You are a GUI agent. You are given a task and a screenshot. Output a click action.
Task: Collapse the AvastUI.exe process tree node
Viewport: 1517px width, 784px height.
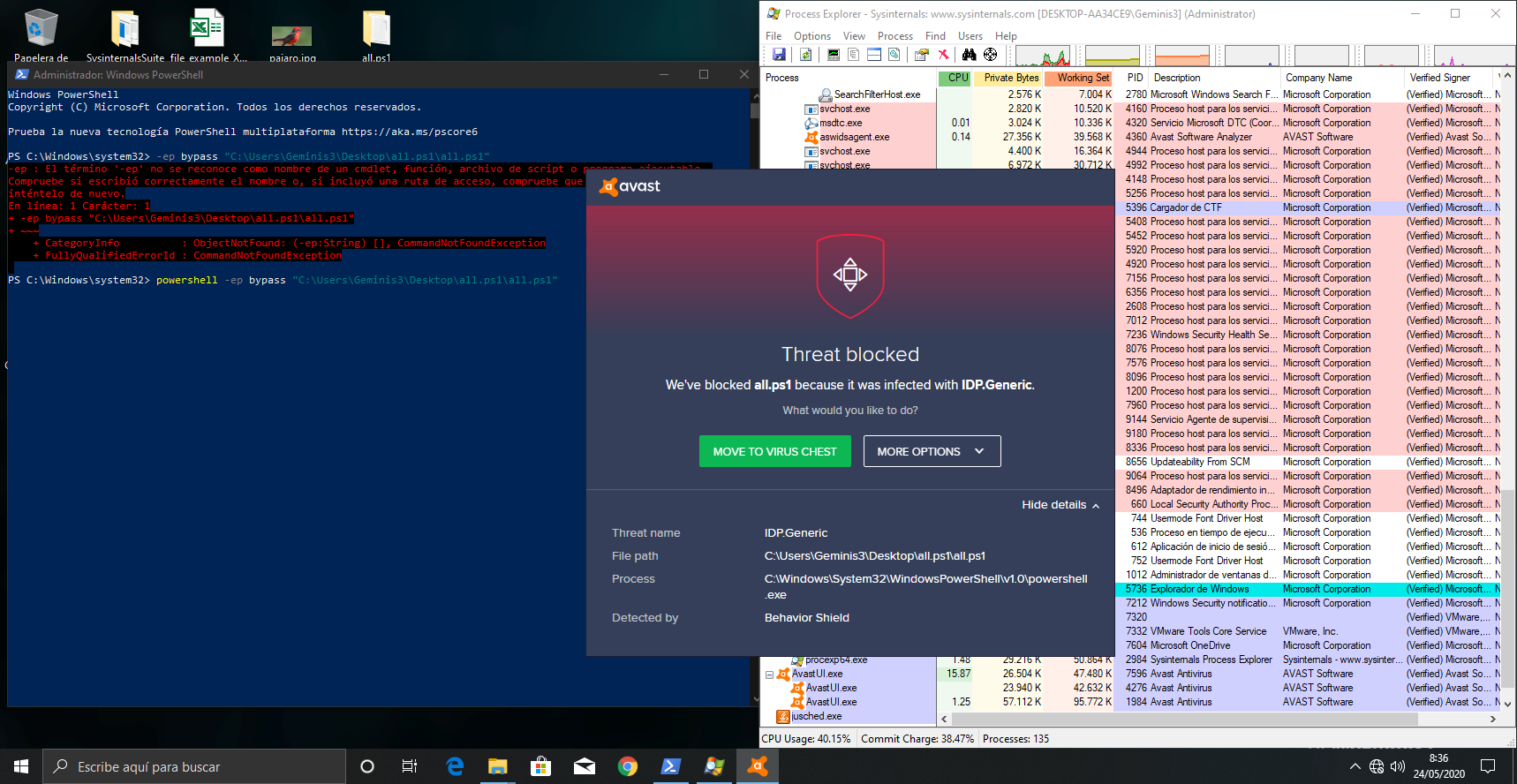coord(769,675)
